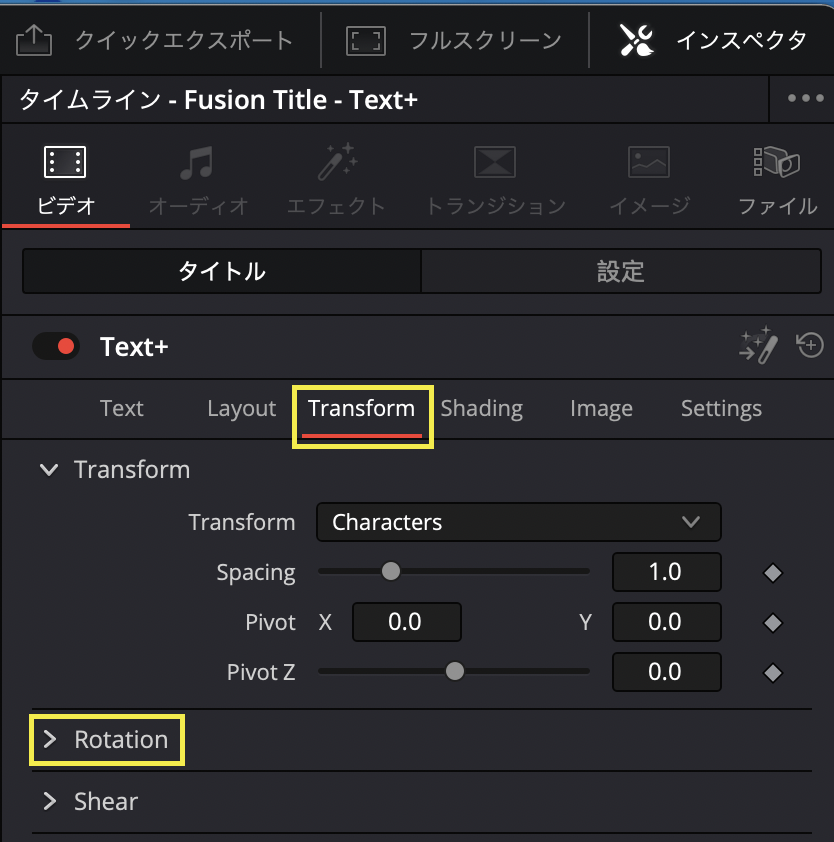Click the Spacing value field

click(666, 572)
